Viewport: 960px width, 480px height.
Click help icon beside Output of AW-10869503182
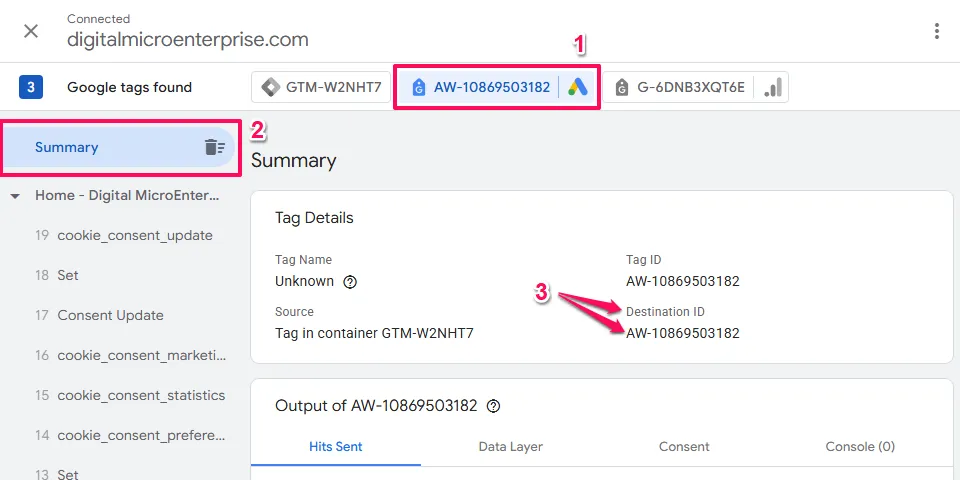coord(493,406)
